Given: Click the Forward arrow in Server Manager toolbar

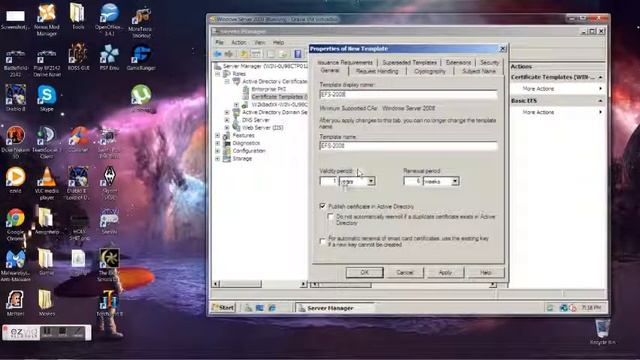Looking at the screenshot, I should (229, 54).
